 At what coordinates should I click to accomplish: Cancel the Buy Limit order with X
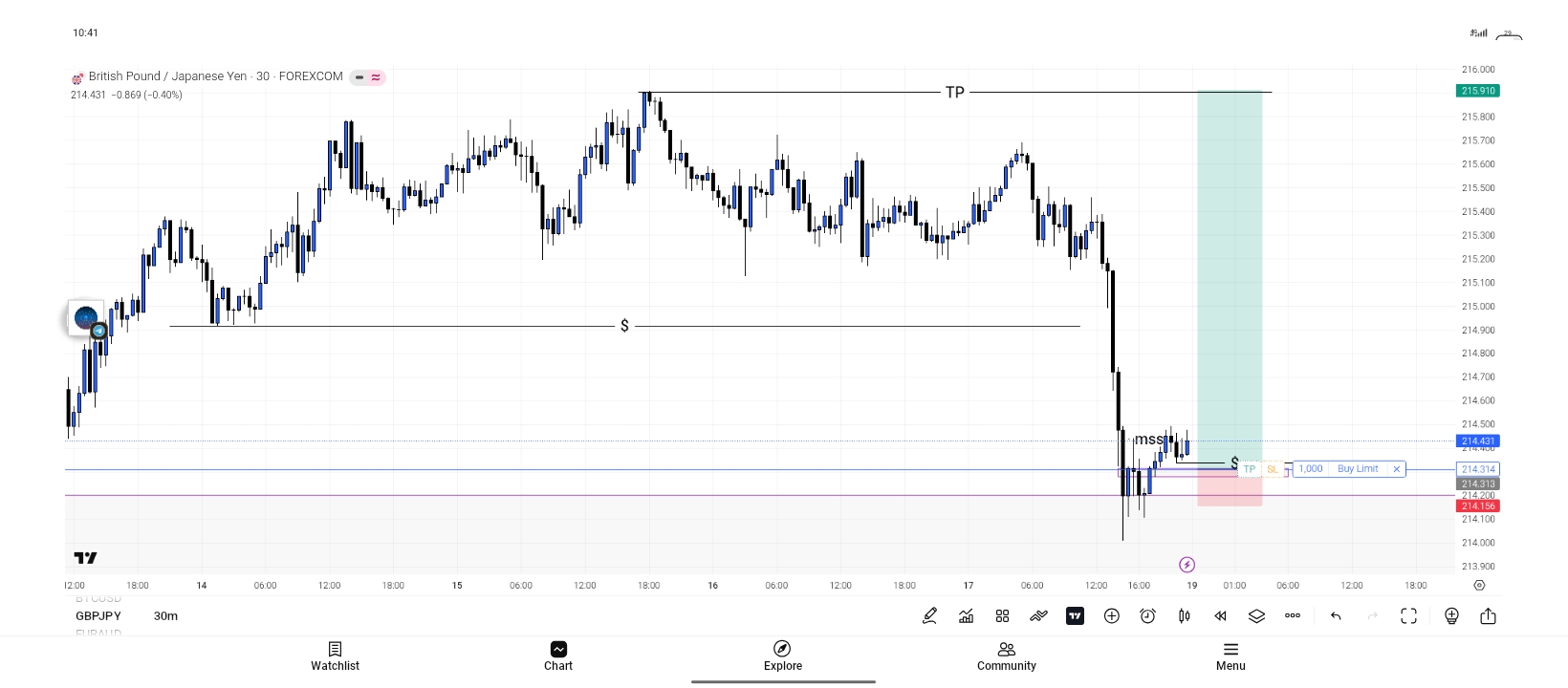[x=1397, y=469]
